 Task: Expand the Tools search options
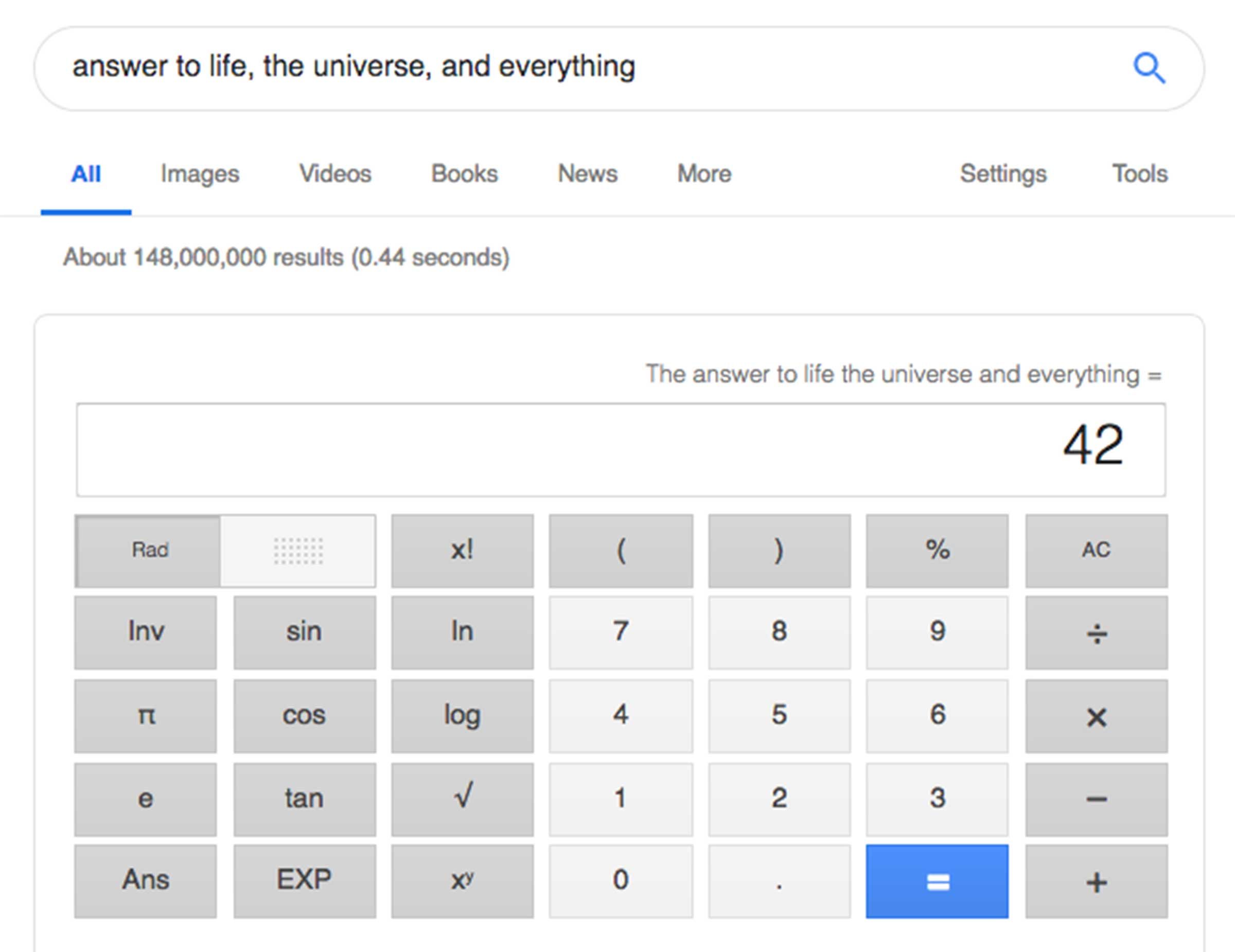[1139, 173]
